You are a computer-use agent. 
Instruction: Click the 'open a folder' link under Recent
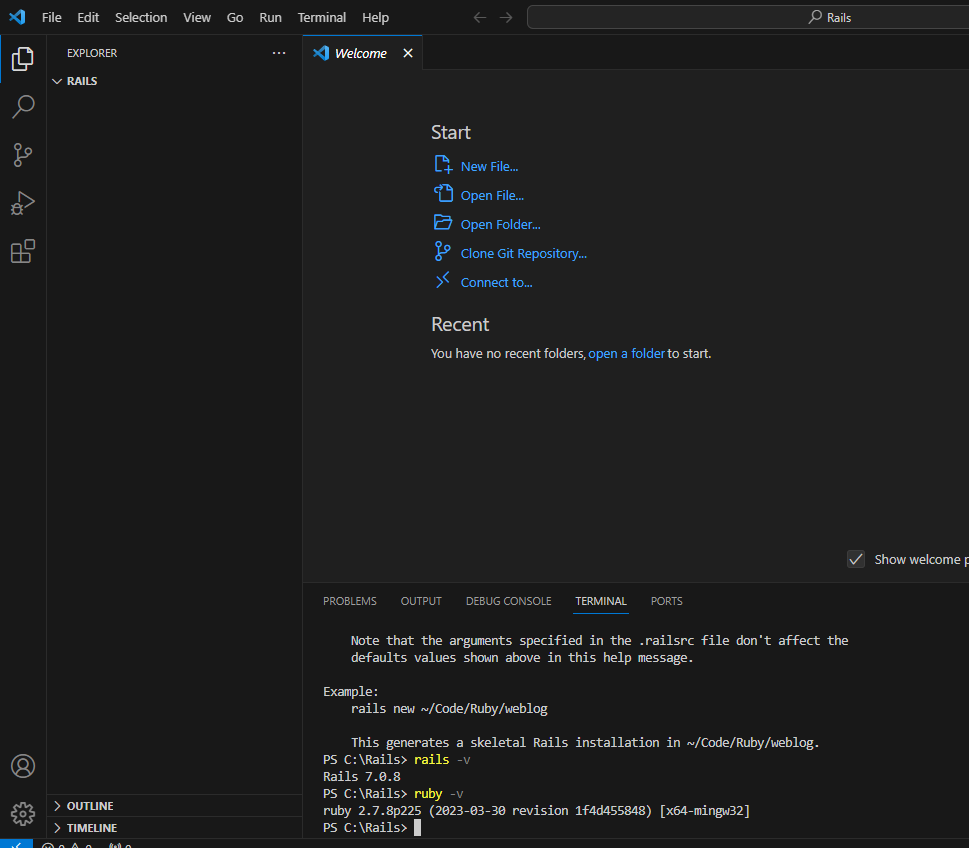click(x=626, y=354)
